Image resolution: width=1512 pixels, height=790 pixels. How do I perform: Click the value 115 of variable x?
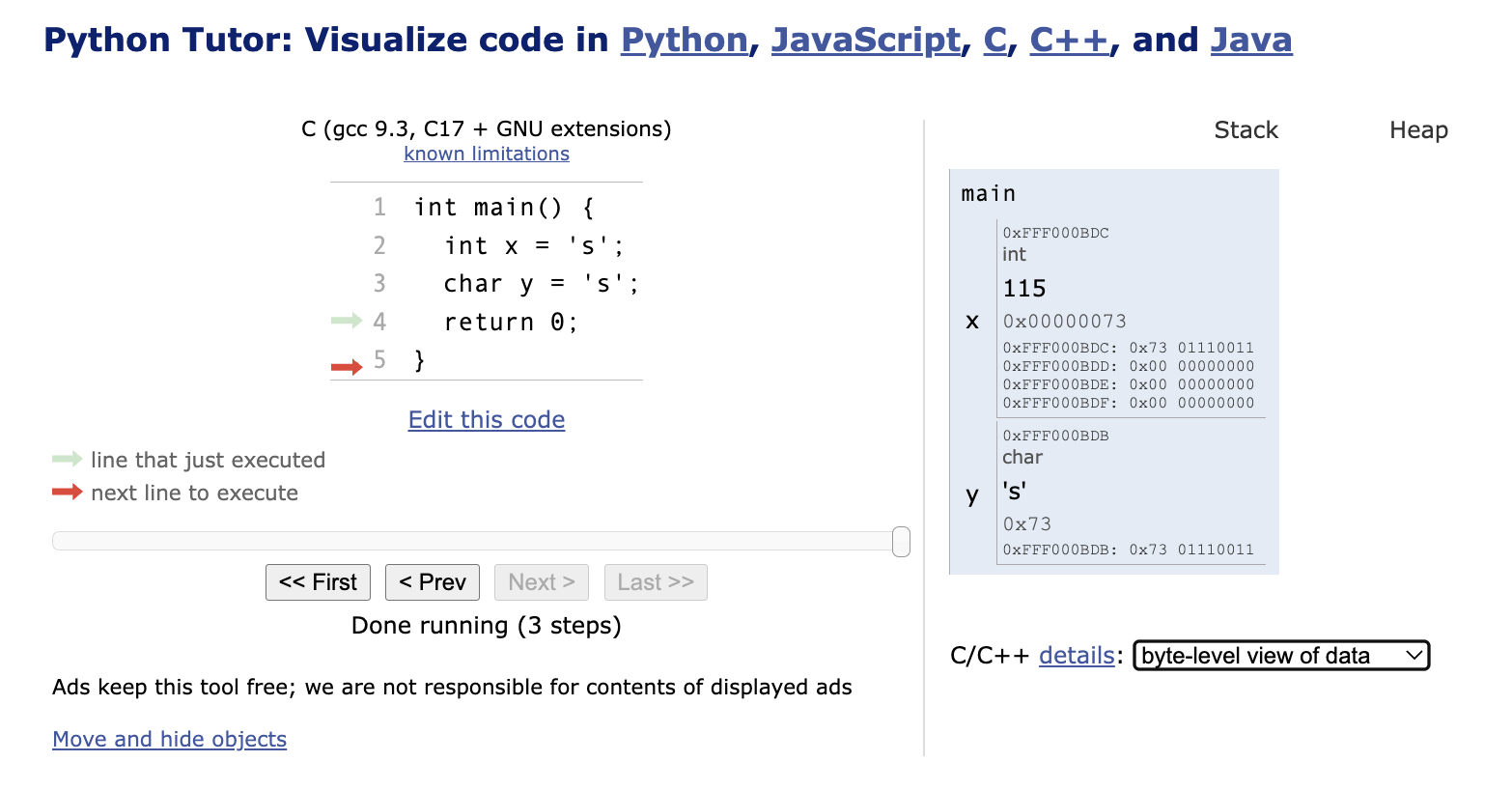click(1024, 289)
